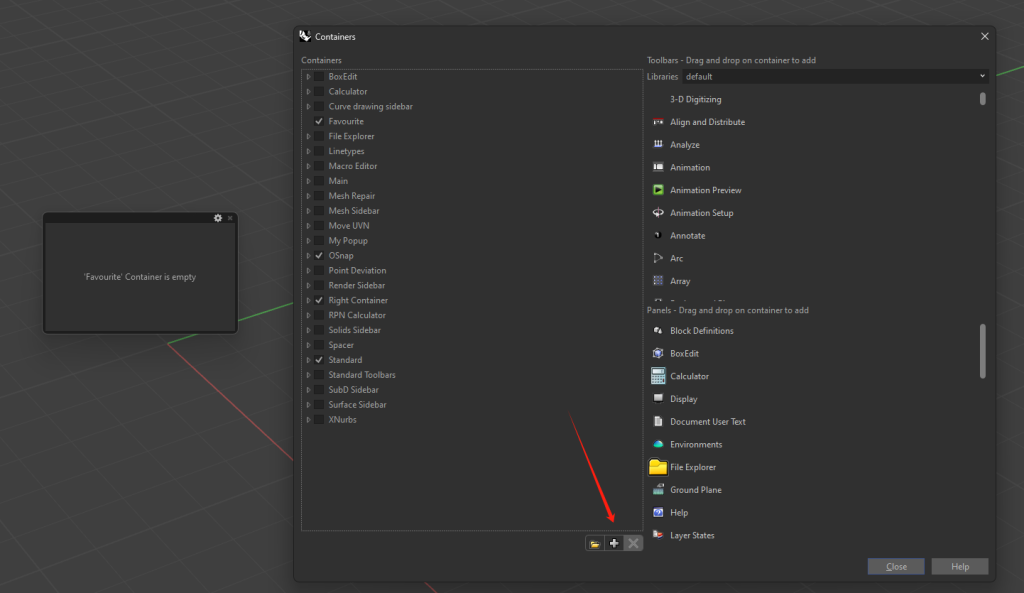The height and width of the screenshot is (593, 1024).
Task: Open the gear settings on Favourite container
Action: 217,218
